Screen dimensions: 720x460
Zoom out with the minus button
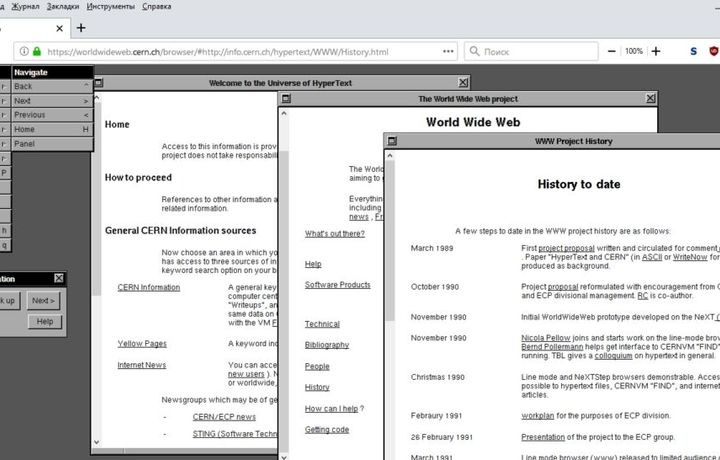coord(611,51)
